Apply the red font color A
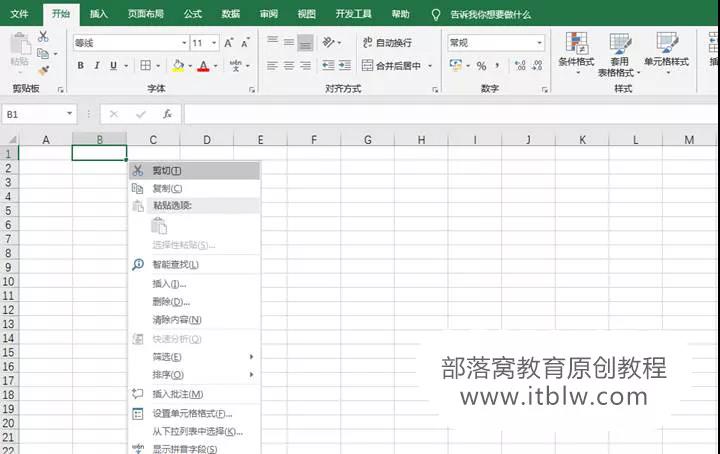This screenshot has height=454, width=720. [x=203, y=66]
